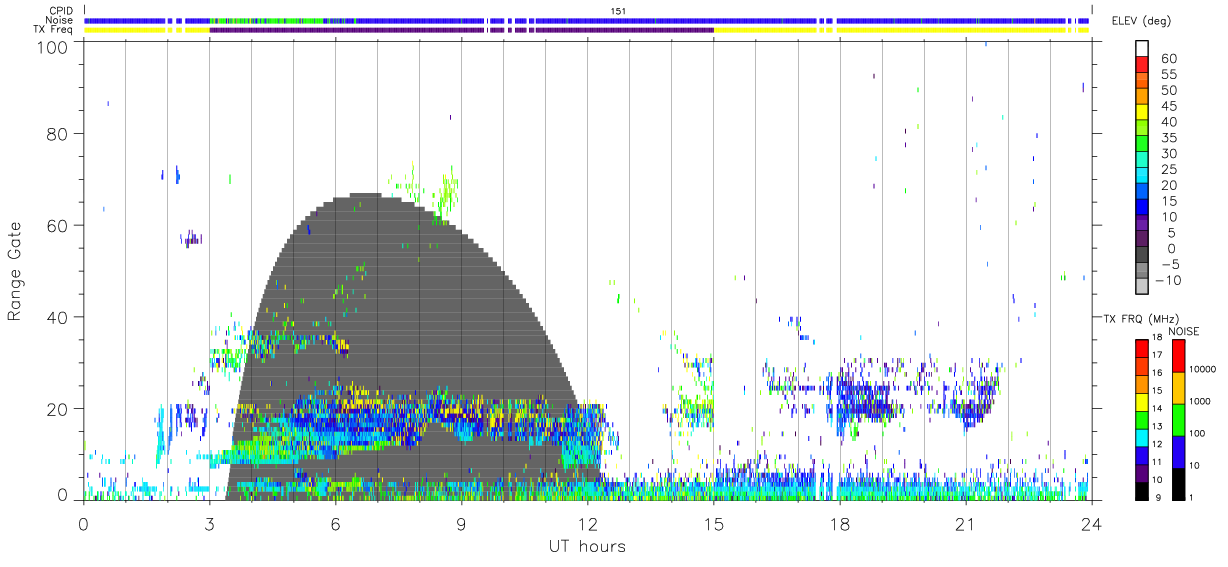Click the 'NOISE' legend title above its colorbar
Viewport: 1228px width, 567px height.
[x=1184, y=331]
